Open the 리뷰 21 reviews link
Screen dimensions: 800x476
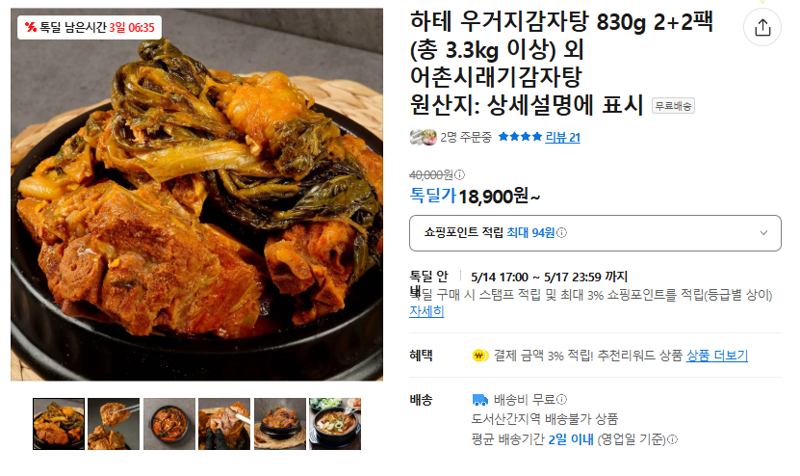[563, 137]
